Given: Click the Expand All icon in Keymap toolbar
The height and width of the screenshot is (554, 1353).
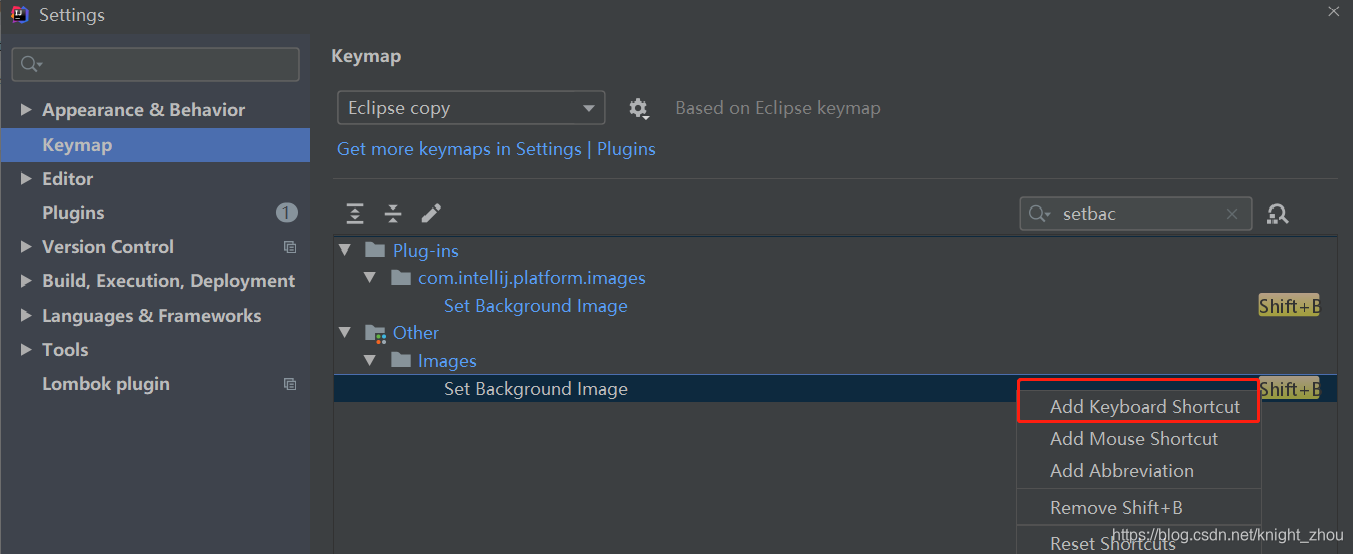Looking at the screenshot, I should pyautogui.click(x=355, y=213).
